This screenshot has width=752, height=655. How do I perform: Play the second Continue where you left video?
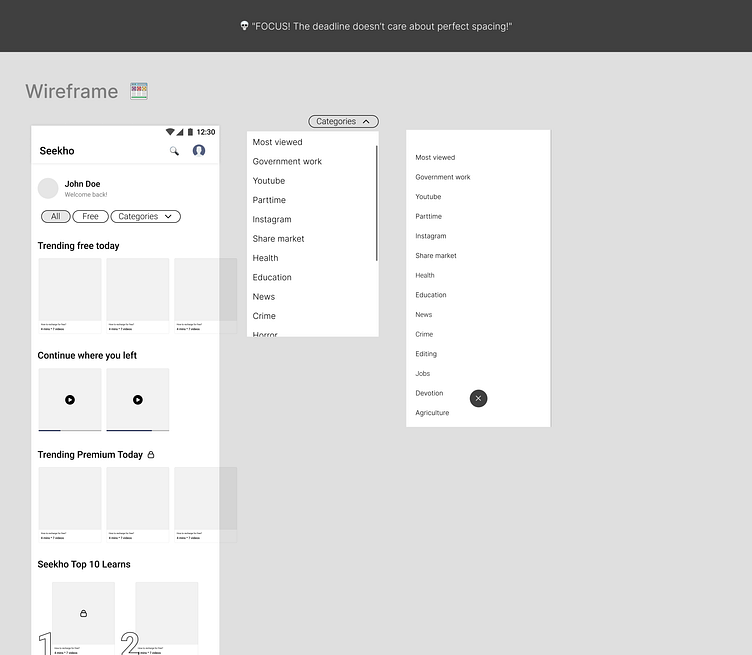click(x=138, y=399)
